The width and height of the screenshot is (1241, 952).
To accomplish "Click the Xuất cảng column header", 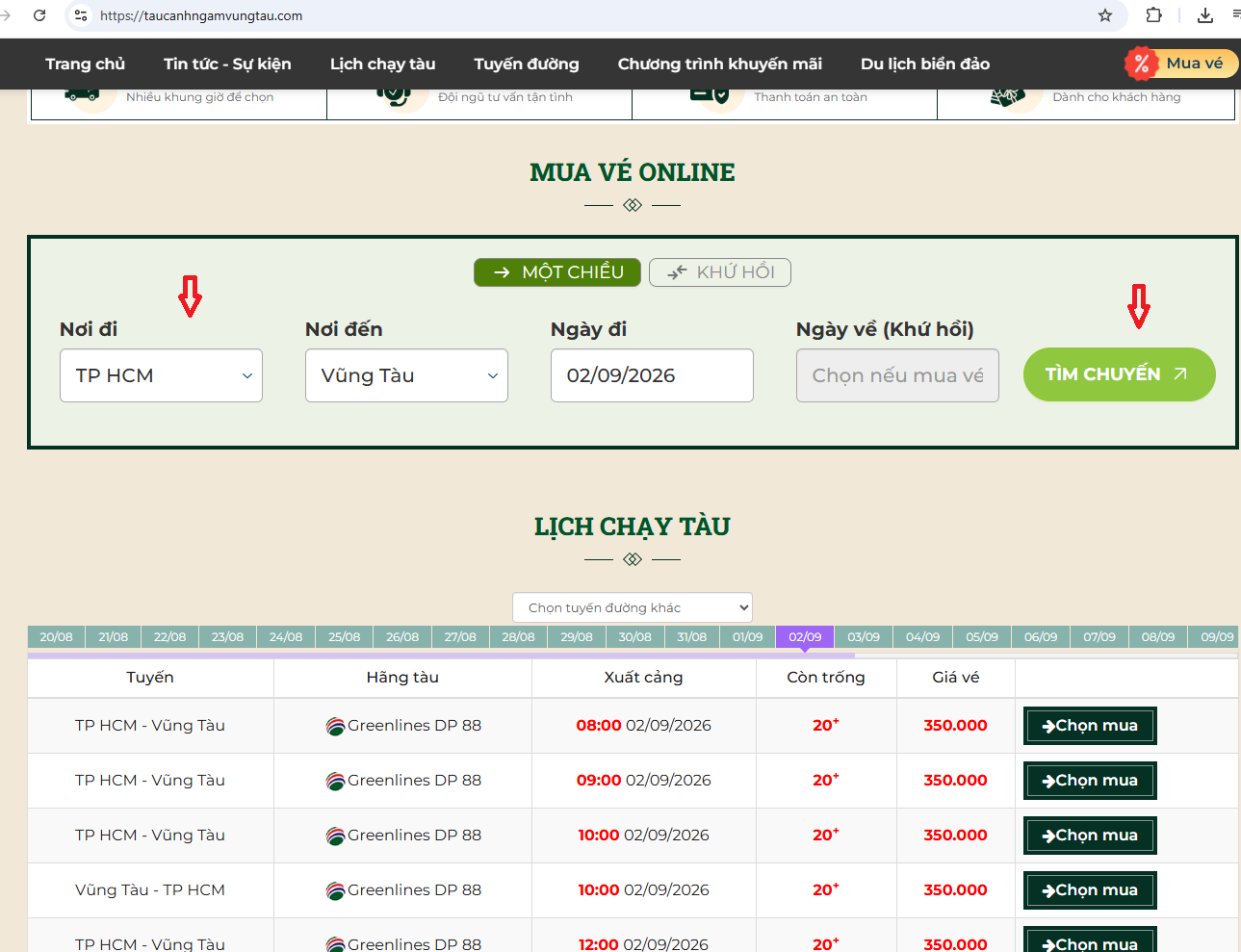I will 643,678.
